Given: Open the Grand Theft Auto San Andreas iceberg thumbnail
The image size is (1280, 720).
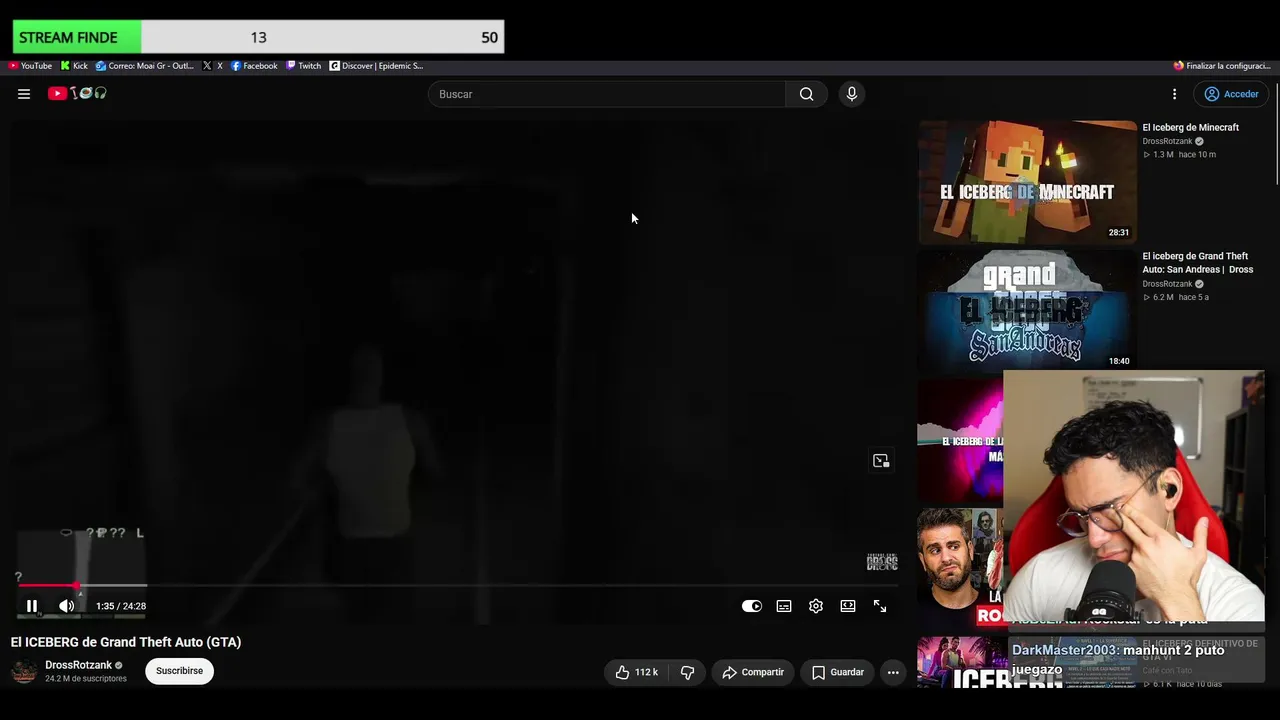Looking at the screenshot, I should [1027, 310].
